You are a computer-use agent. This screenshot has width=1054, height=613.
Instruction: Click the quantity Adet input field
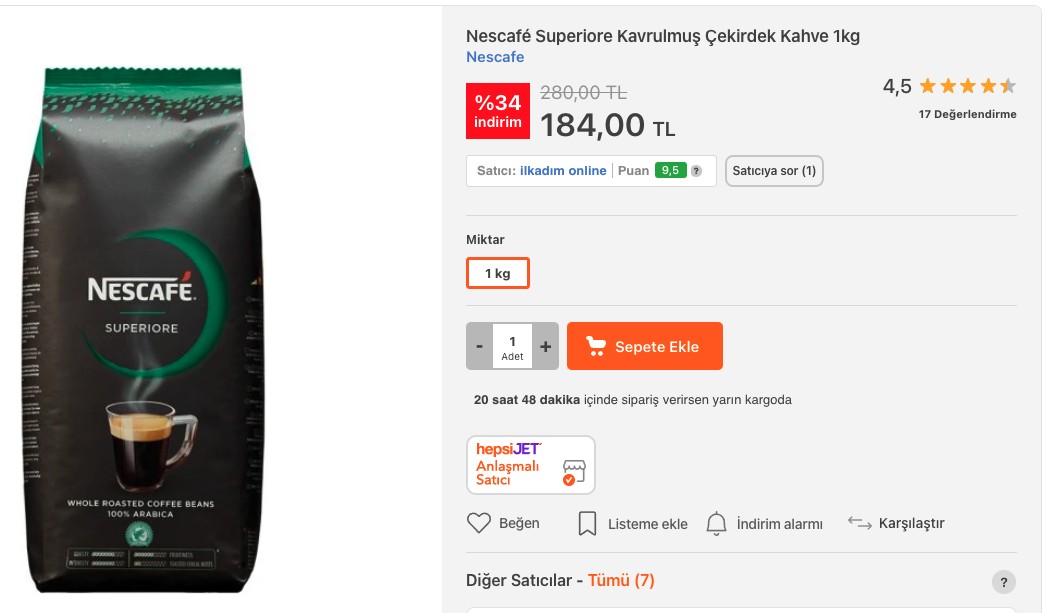pos(512,346)
